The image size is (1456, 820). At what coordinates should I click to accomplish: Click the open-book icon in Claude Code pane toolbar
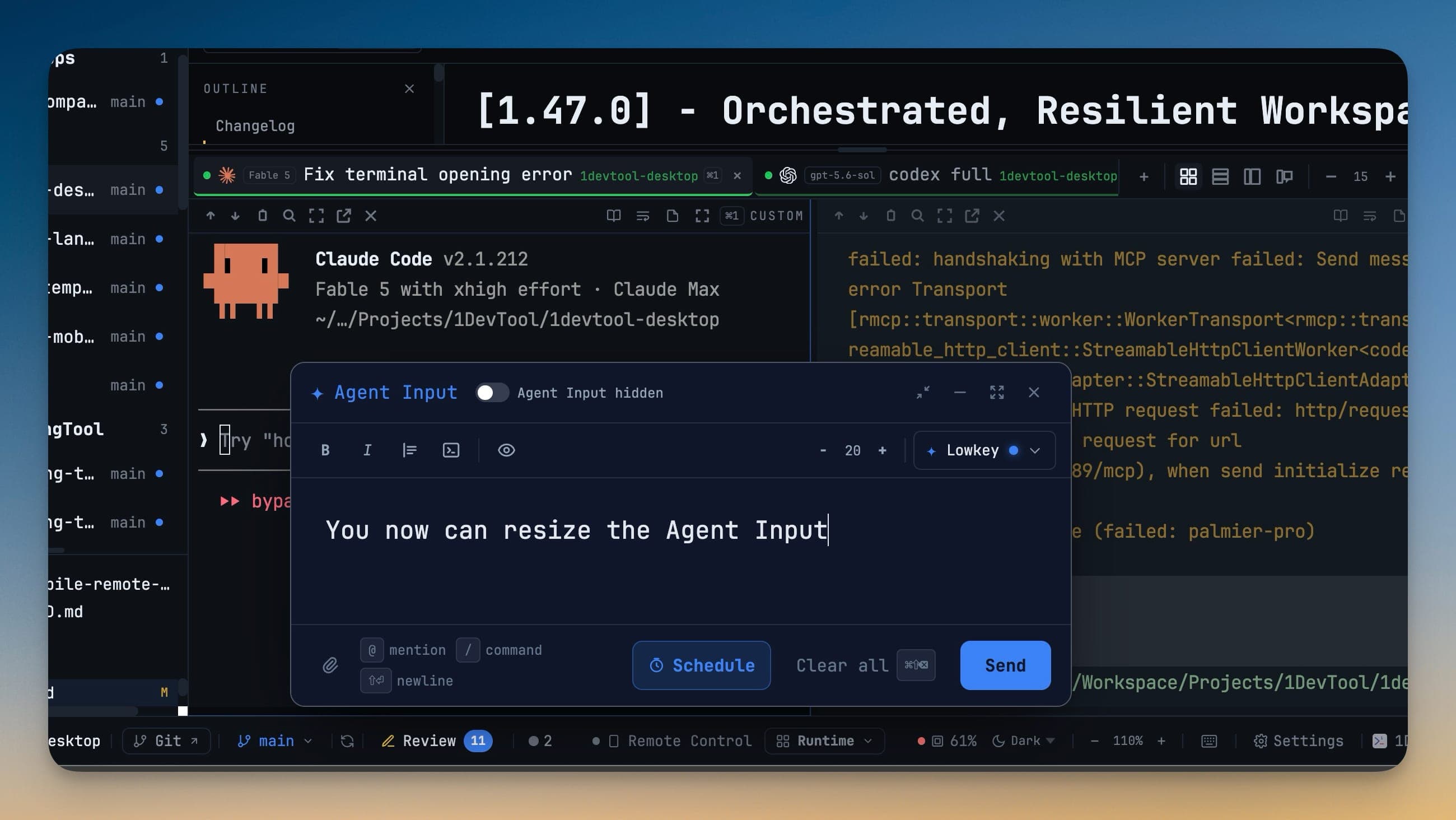click(614, 216)
